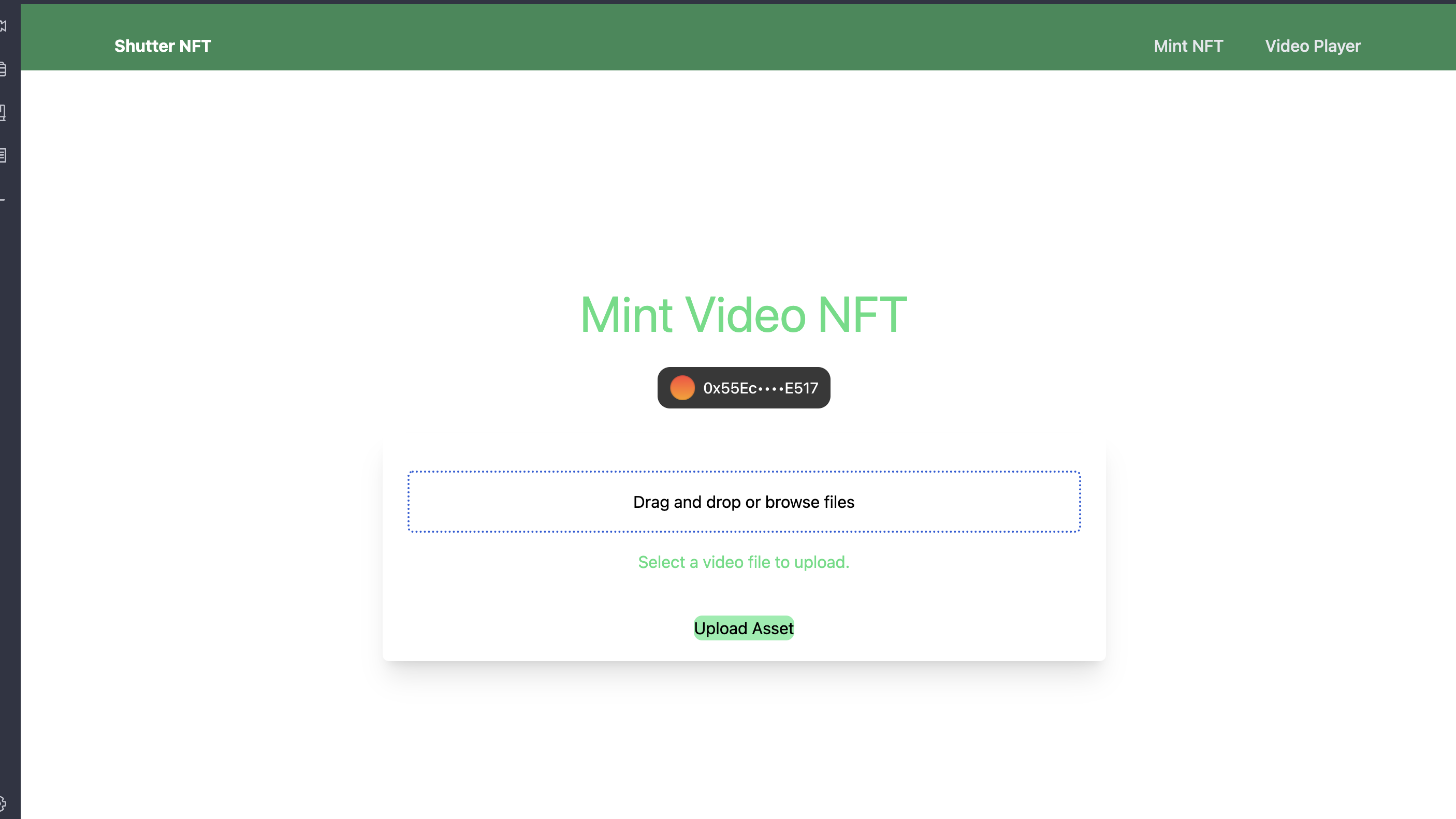Click the Shutter NFT logo/home link
1456x819 pixels.
pyautogui.click(x=162, y=46)
